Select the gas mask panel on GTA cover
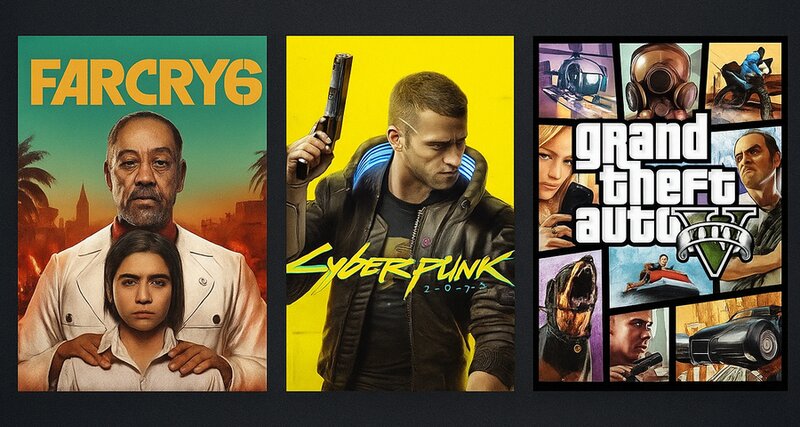This screenshot has width=800, height=427. point(661,79)
